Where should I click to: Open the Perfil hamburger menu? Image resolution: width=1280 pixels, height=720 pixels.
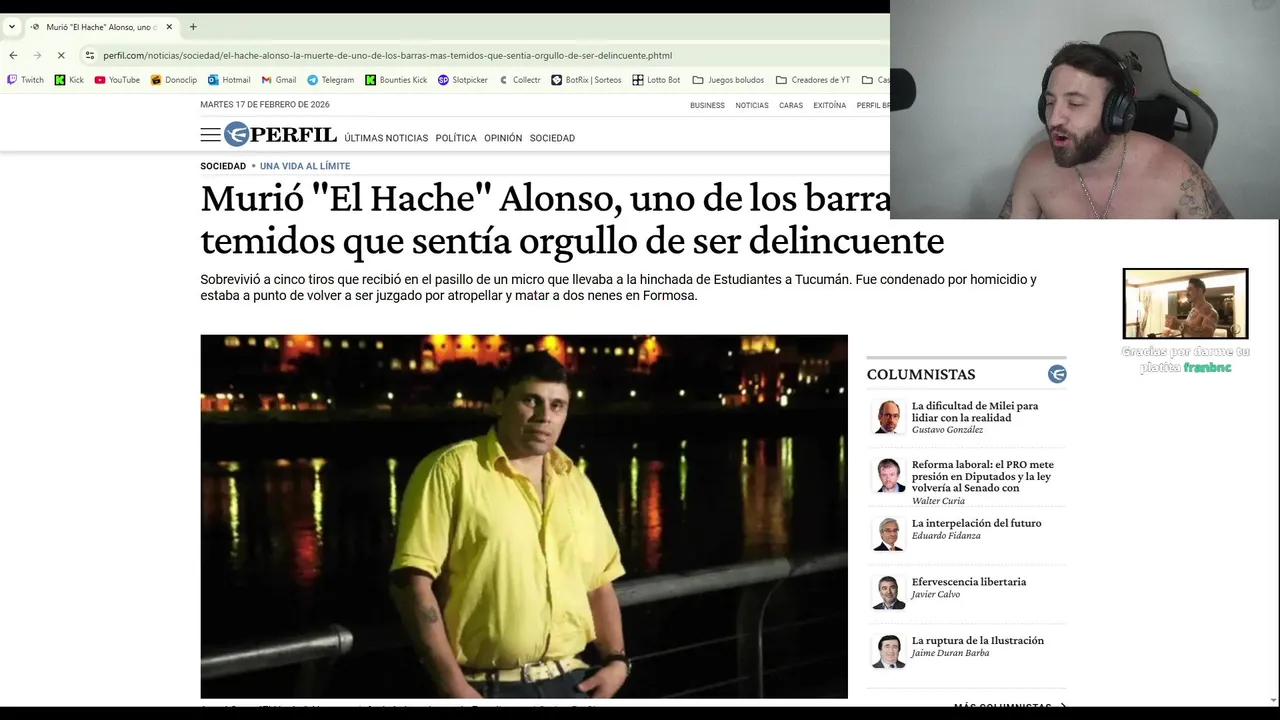[210, 135]
